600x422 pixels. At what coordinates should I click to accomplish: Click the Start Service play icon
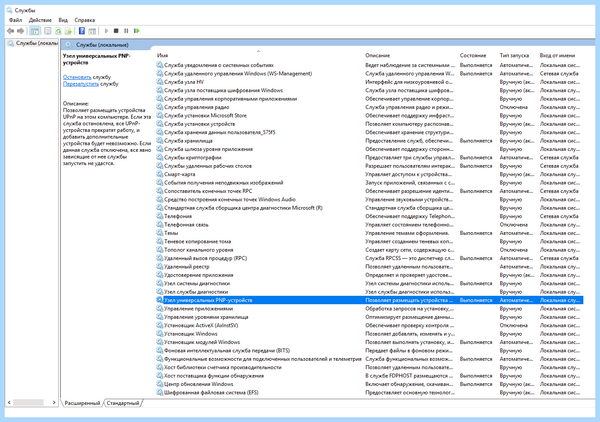click(x=106, y=31)
